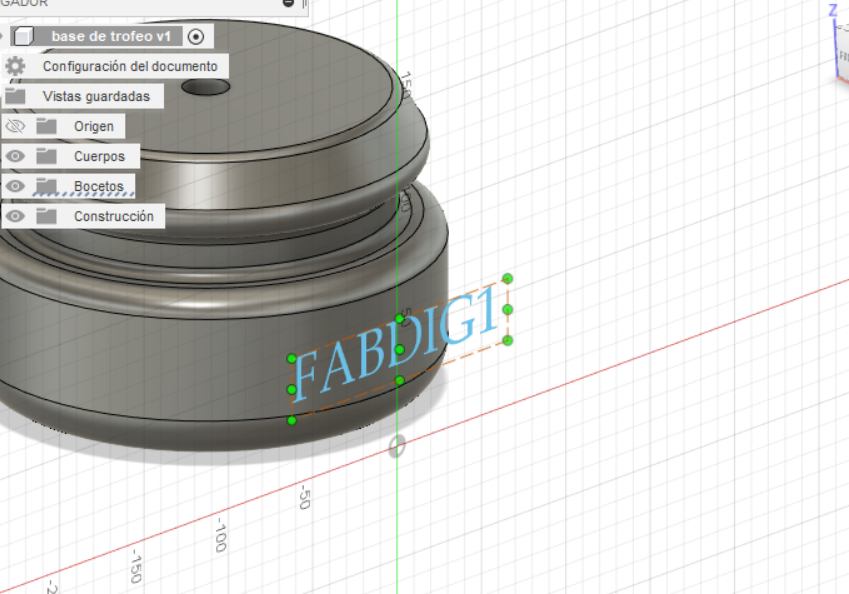Screen dimensions: 849x594
Task: Click the top-edge middle handle of the FABDIG1 text box
Action: tap(400, 319)
